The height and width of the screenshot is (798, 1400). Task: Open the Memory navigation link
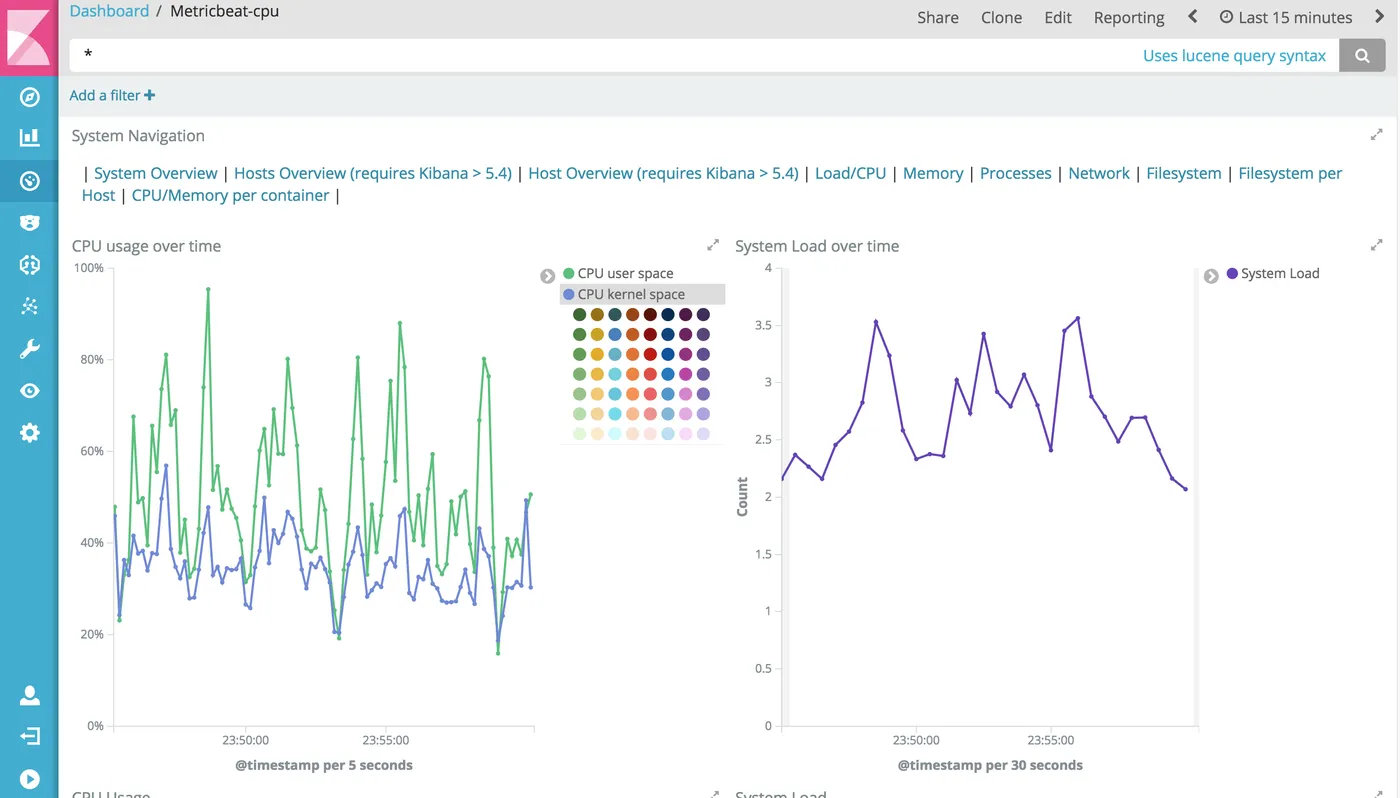(933, 173)
